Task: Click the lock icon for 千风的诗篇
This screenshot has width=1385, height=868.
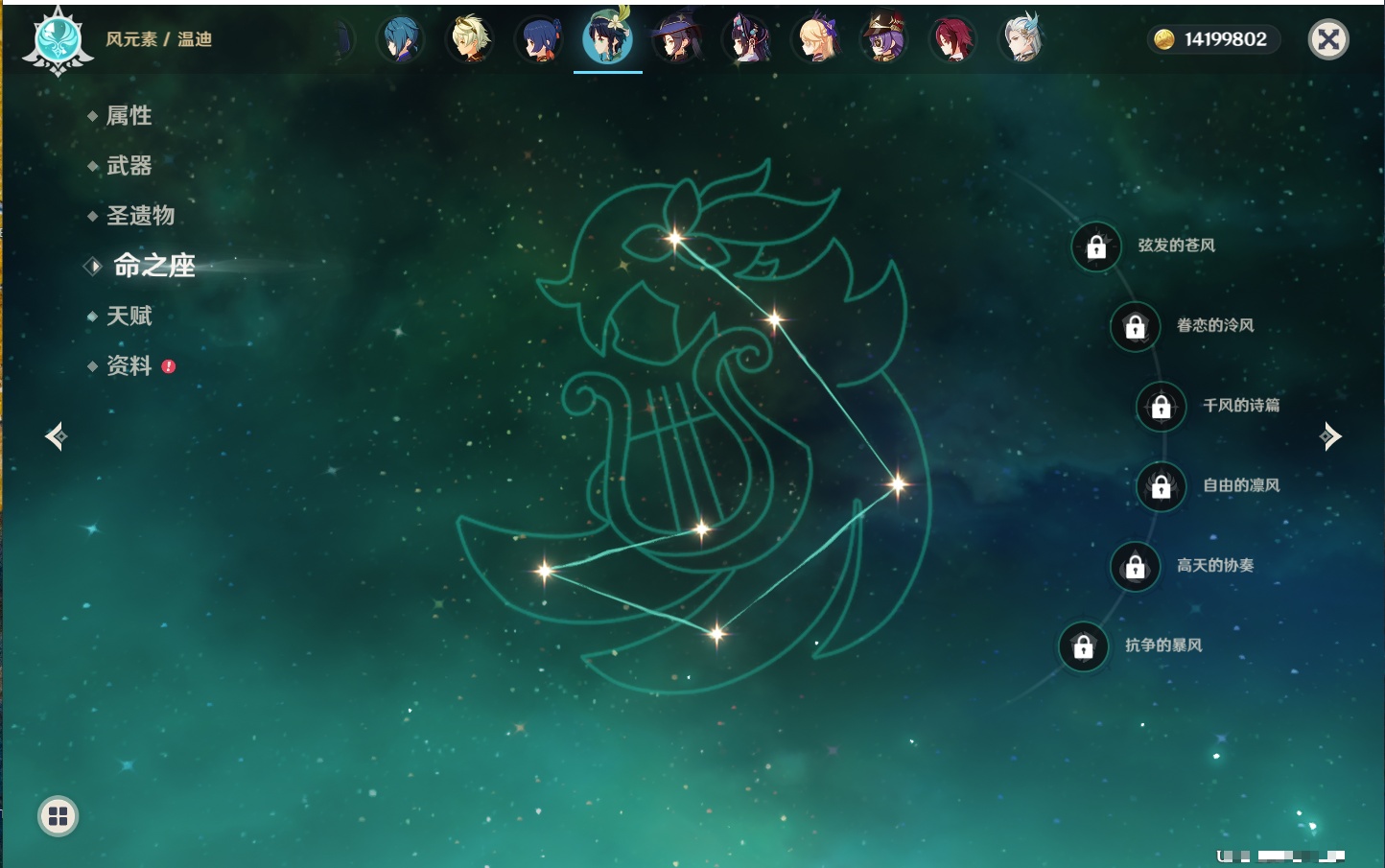Action: (x=1162, y=407)
